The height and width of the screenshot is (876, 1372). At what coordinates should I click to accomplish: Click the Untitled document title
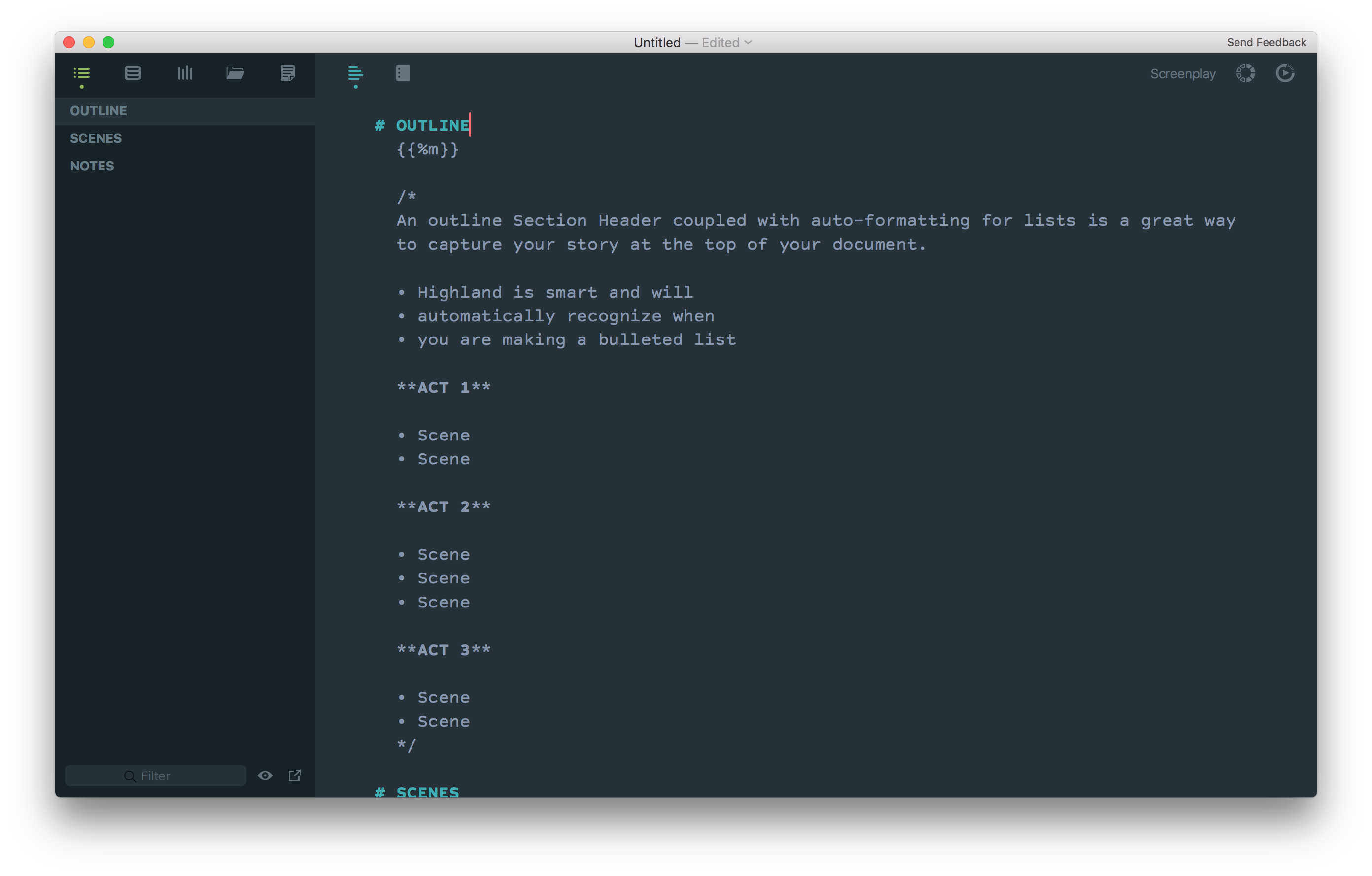coord(657,43)
